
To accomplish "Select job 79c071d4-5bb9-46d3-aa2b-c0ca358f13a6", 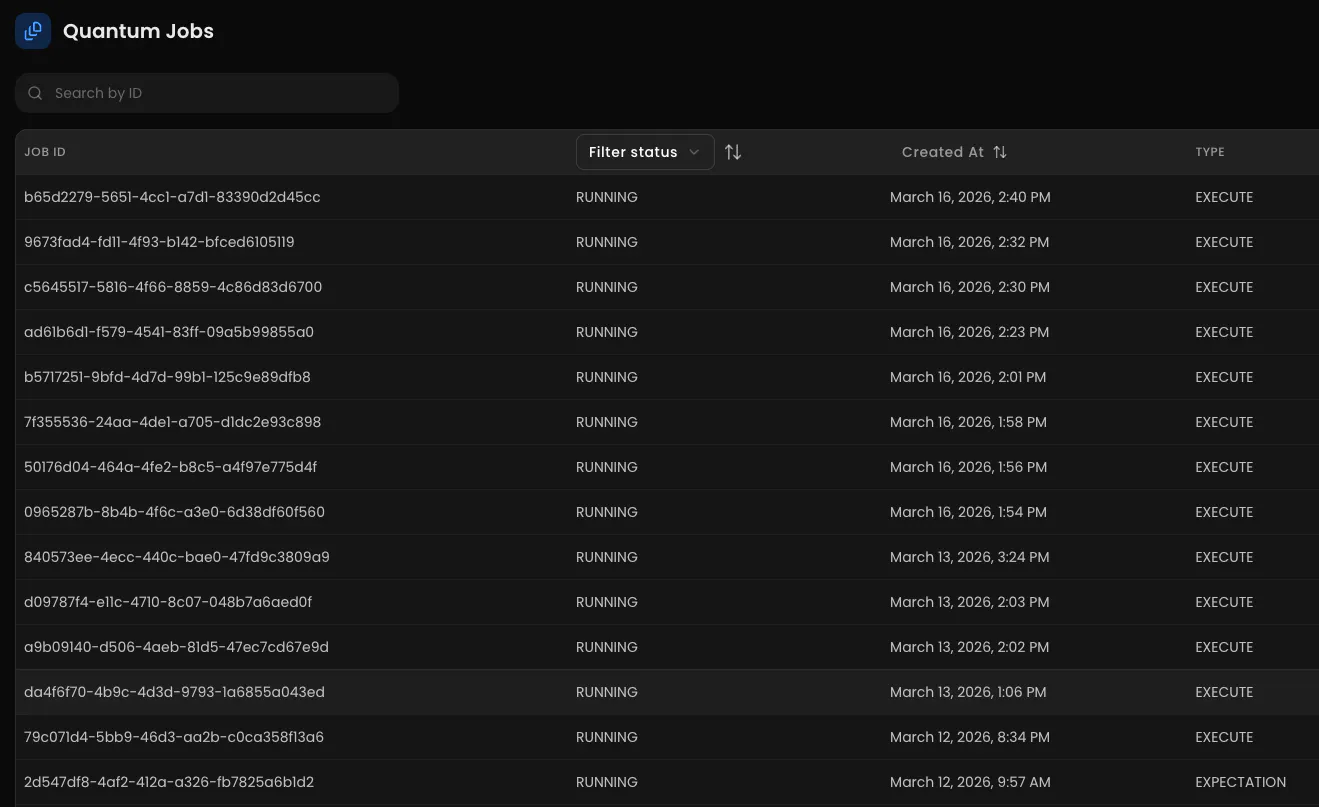I will (x=174, y=737).
